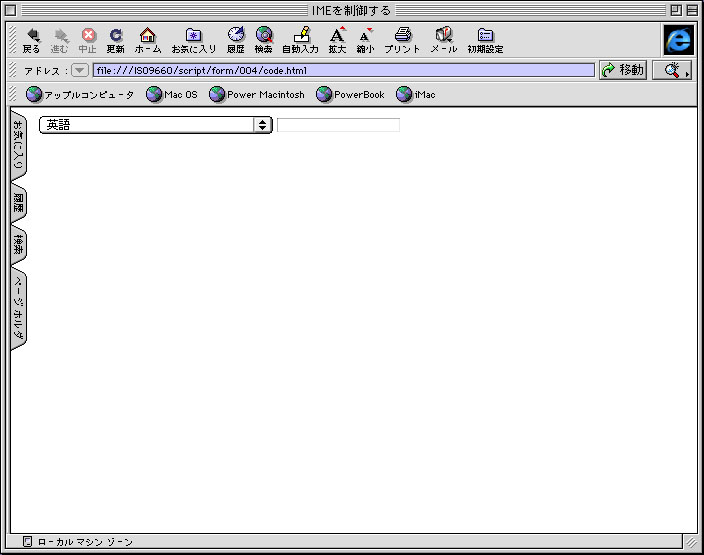Click the status bar page icon

pyautogui.click(x=27, y=542)
